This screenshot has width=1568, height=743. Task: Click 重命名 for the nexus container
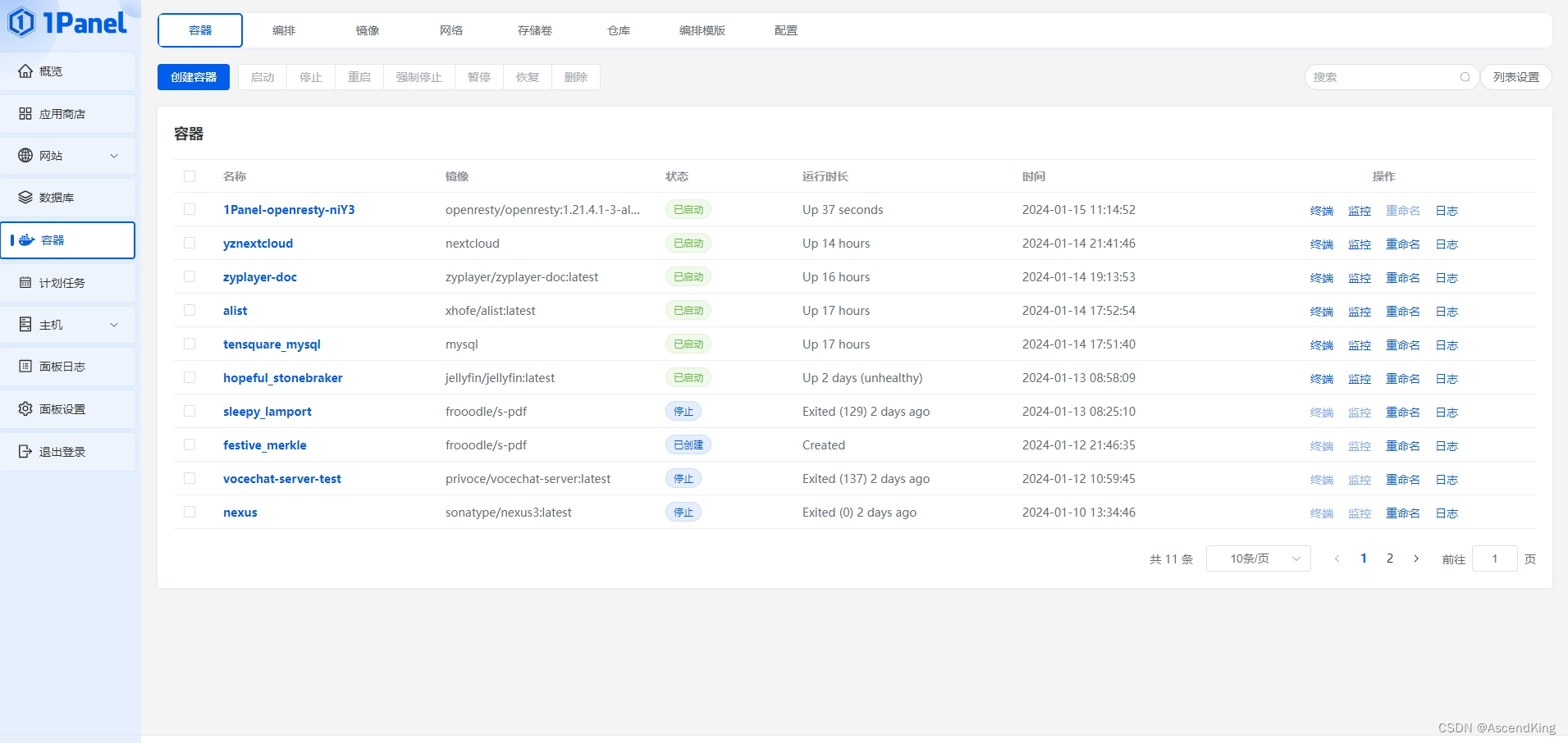coord(1403,513)
